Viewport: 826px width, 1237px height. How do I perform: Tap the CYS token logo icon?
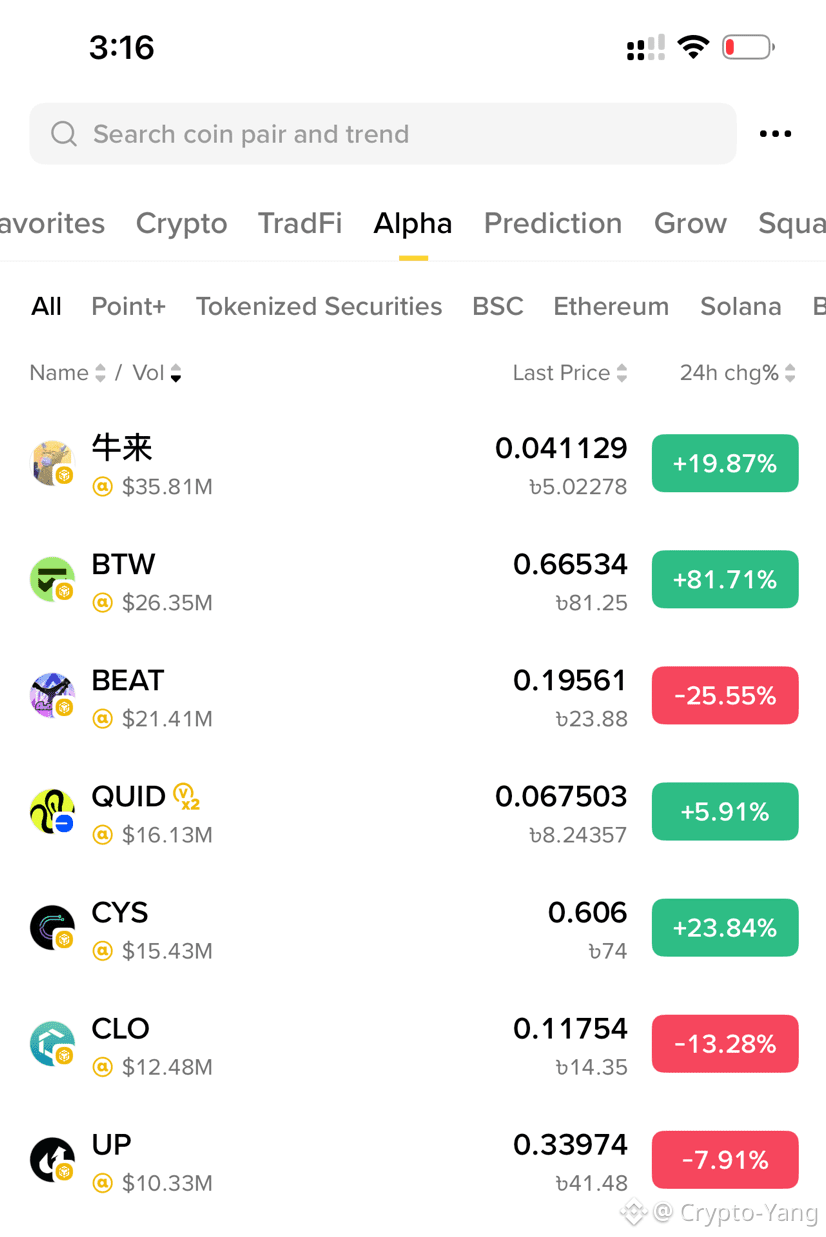pos(52,927)
